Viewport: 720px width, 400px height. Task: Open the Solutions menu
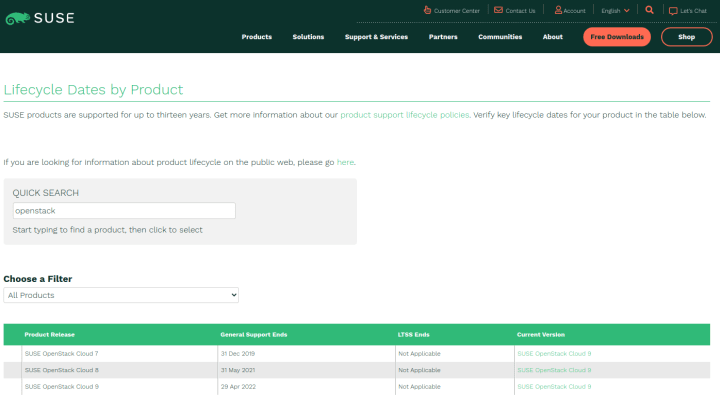308,37
